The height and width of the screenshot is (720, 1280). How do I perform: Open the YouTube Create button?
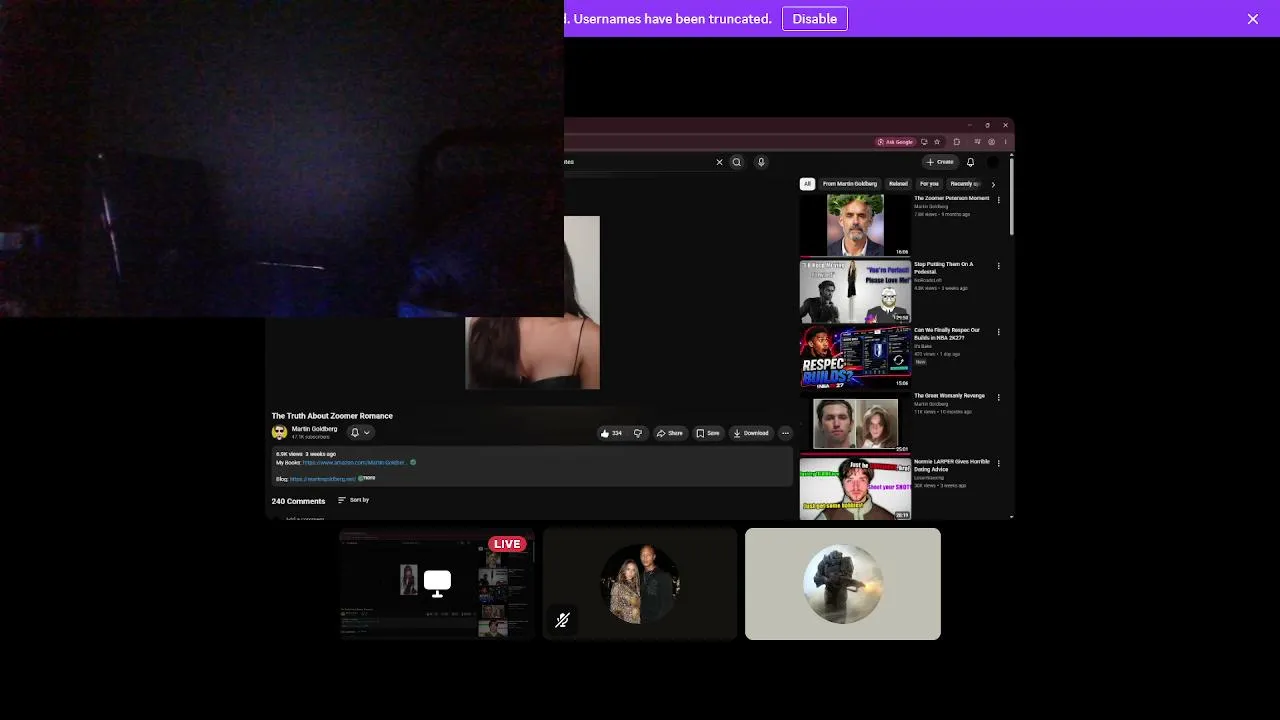click(x=940, y=162)
